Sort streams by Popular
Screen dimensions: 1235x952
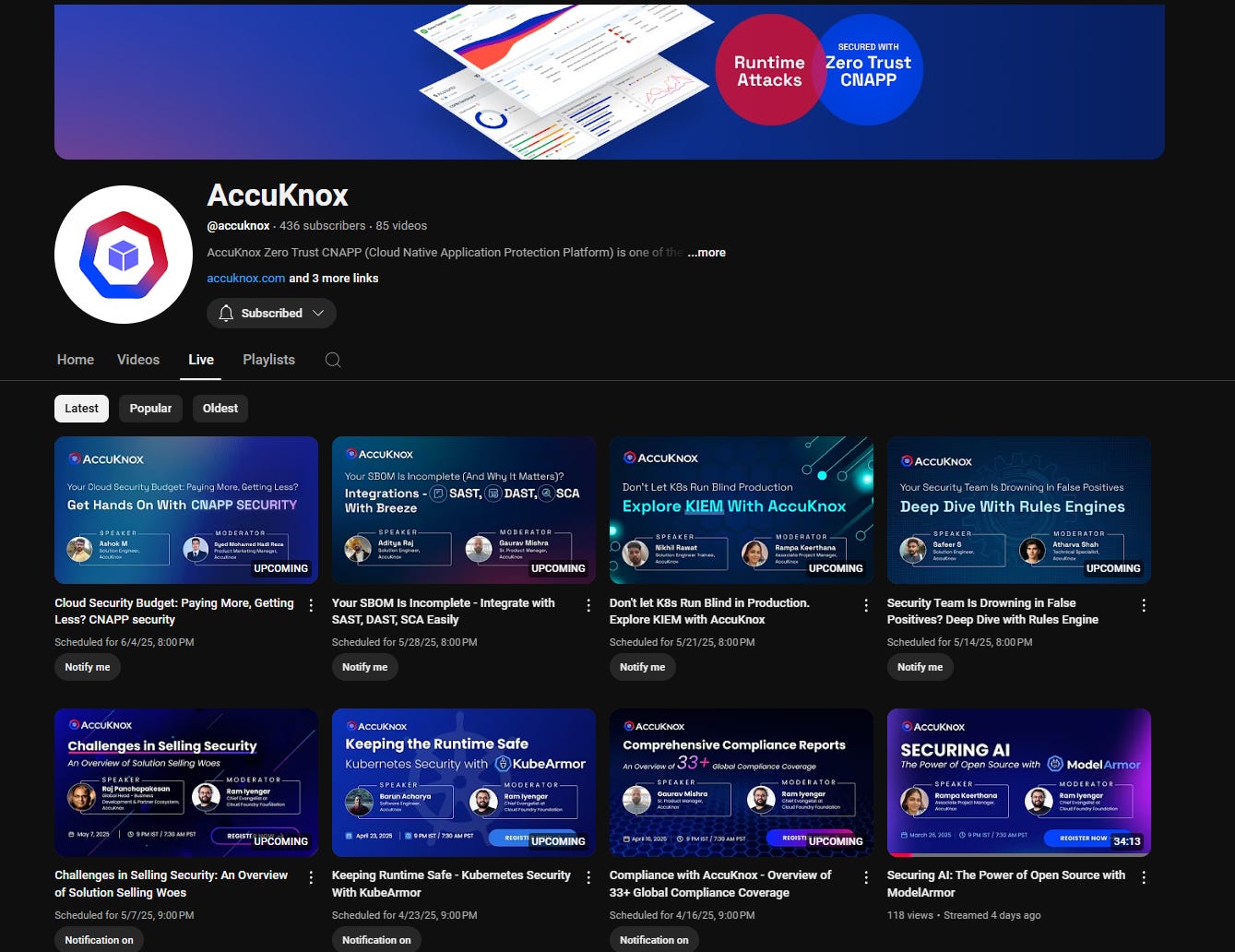[x=150, y=409]
